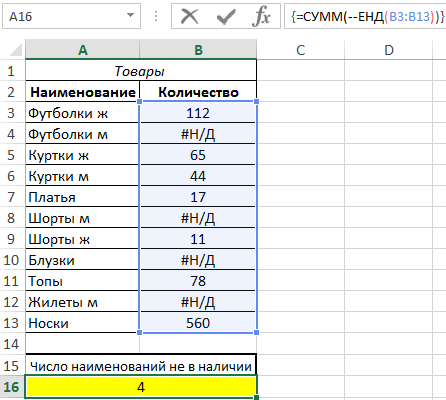
Task: Select row 14 header
Action: point(12,344)
